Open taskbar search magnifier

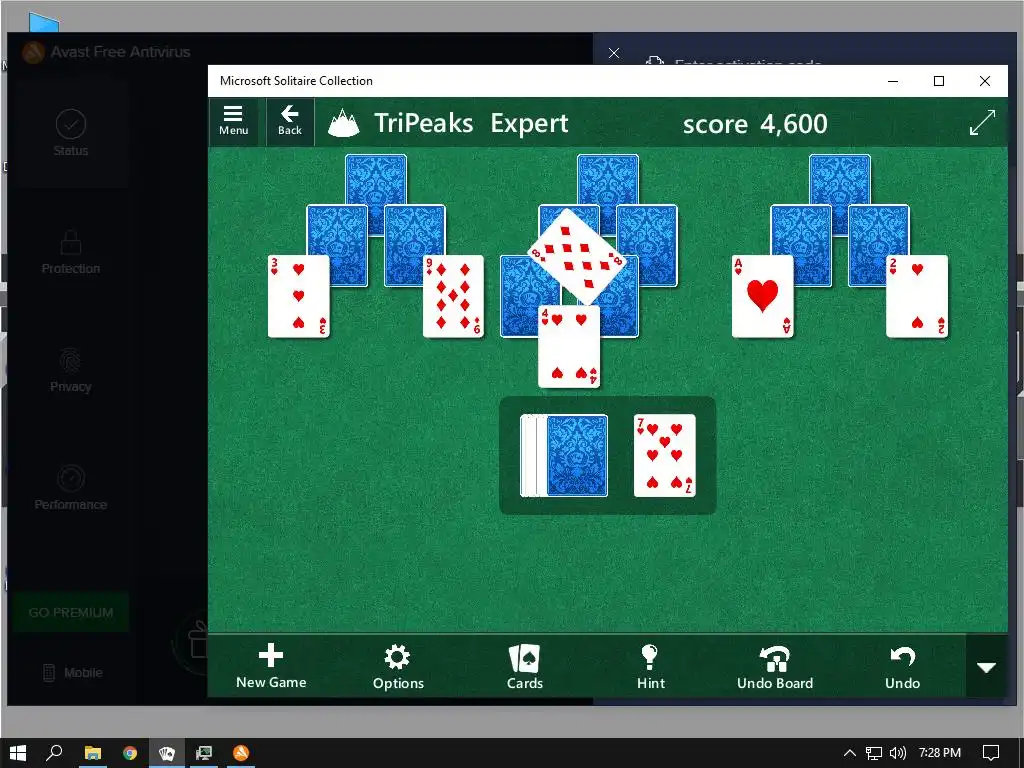54,753
